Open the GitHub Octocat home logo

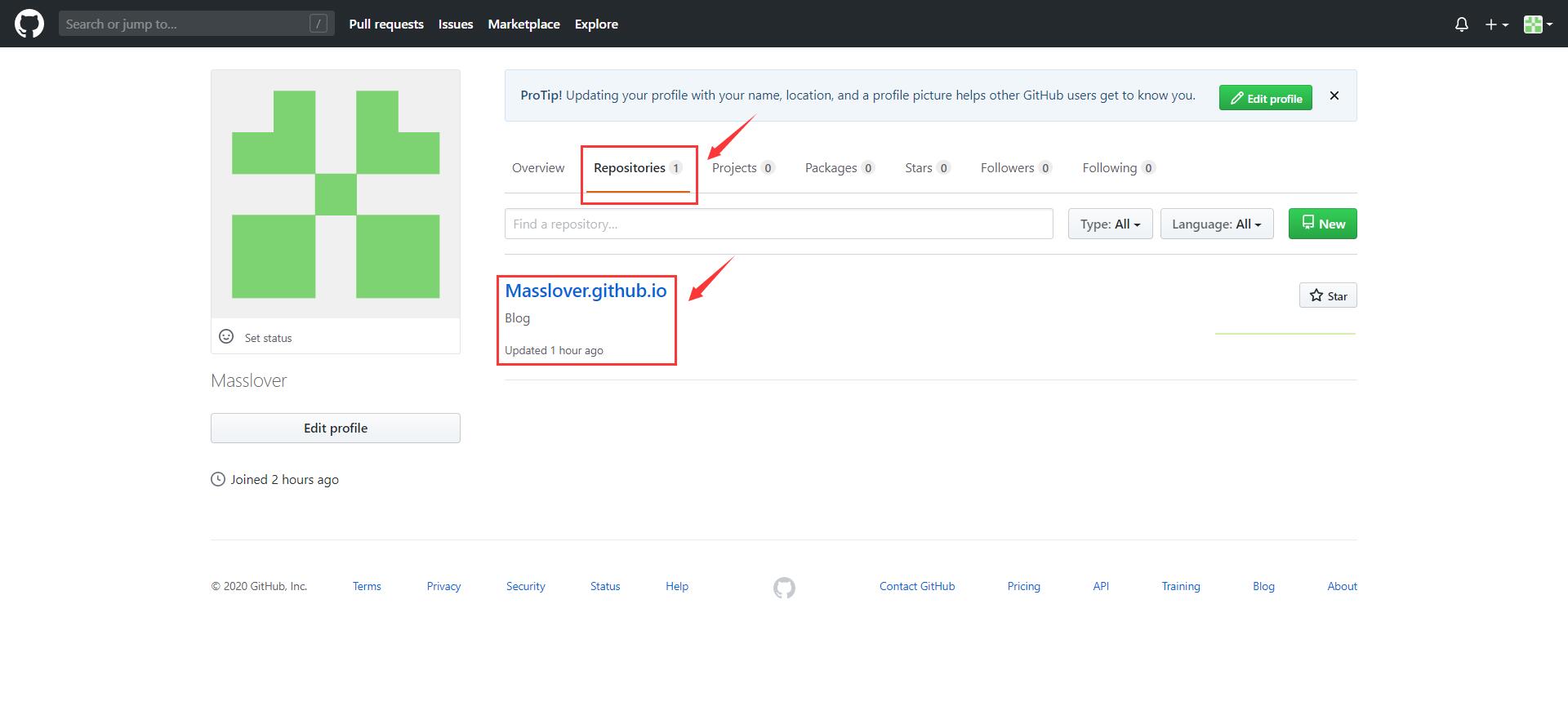click(29, 24)
